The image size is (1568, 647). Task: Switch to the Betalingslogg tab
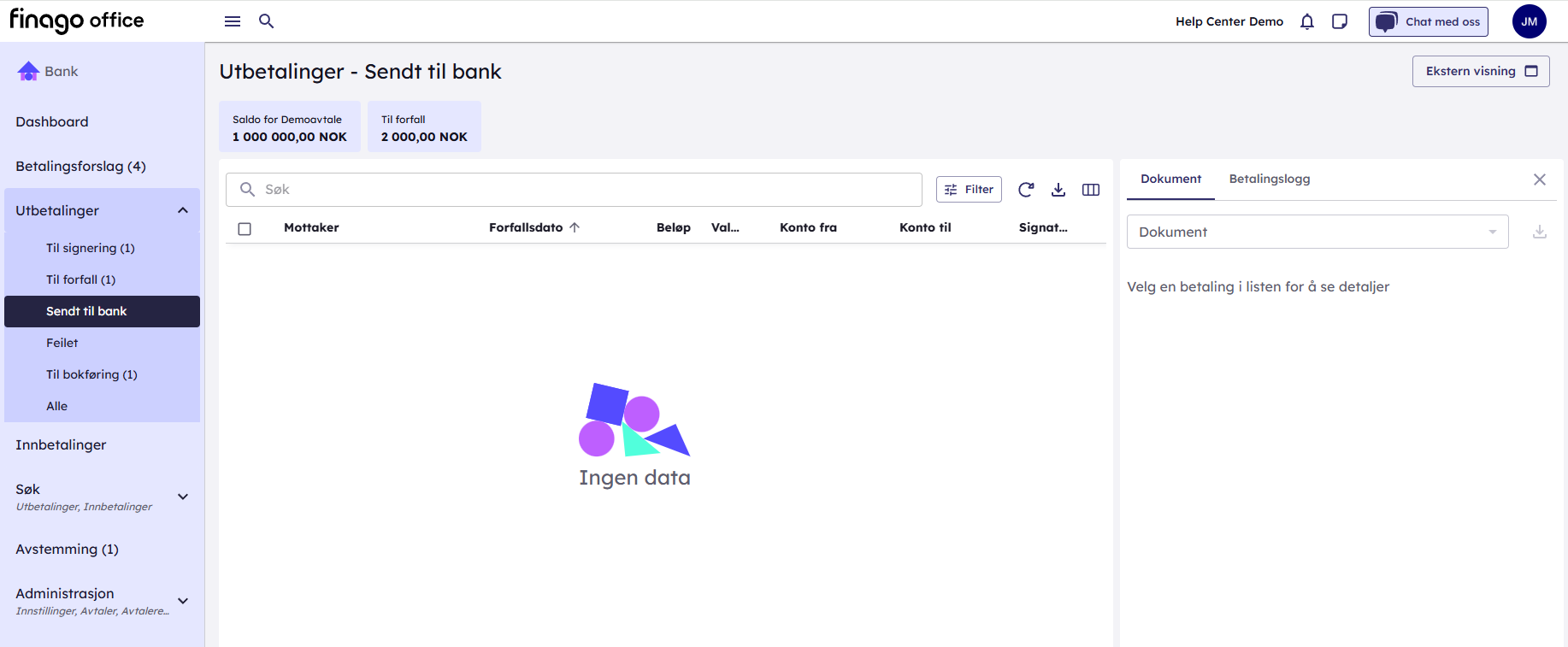[x=1269, y=179]
